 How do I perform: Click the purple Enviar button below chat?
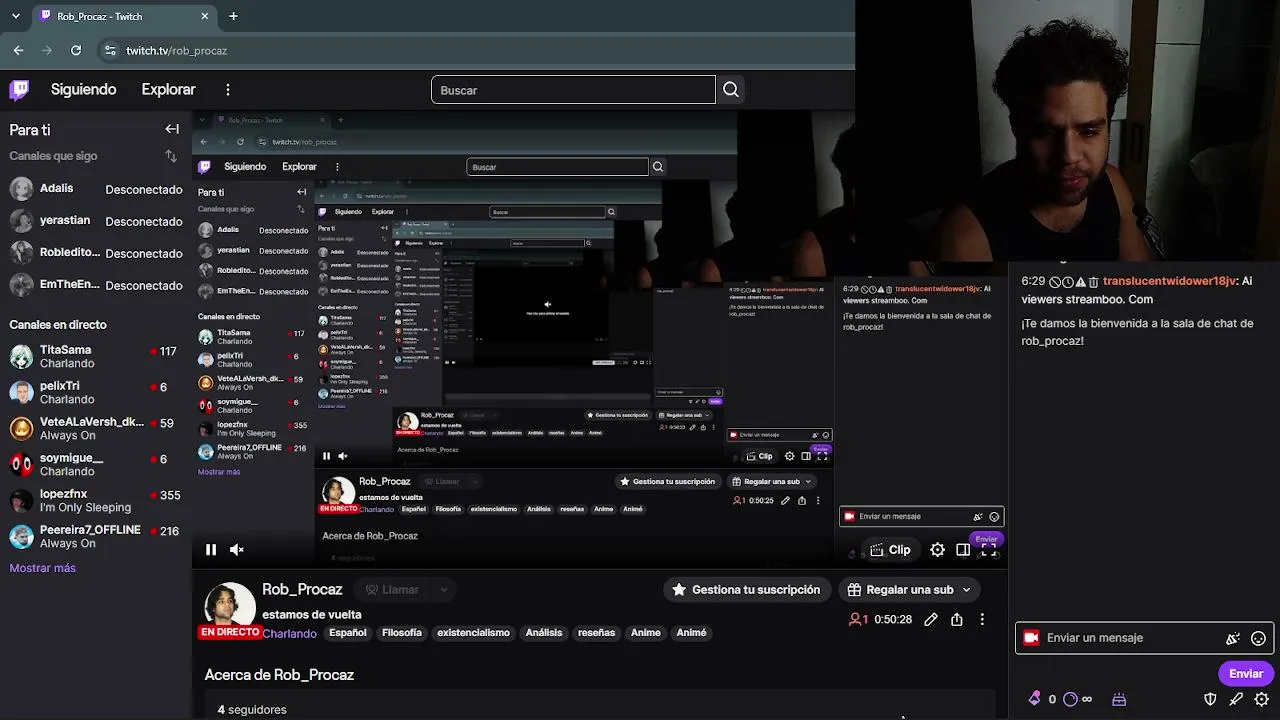[1246, 673]
